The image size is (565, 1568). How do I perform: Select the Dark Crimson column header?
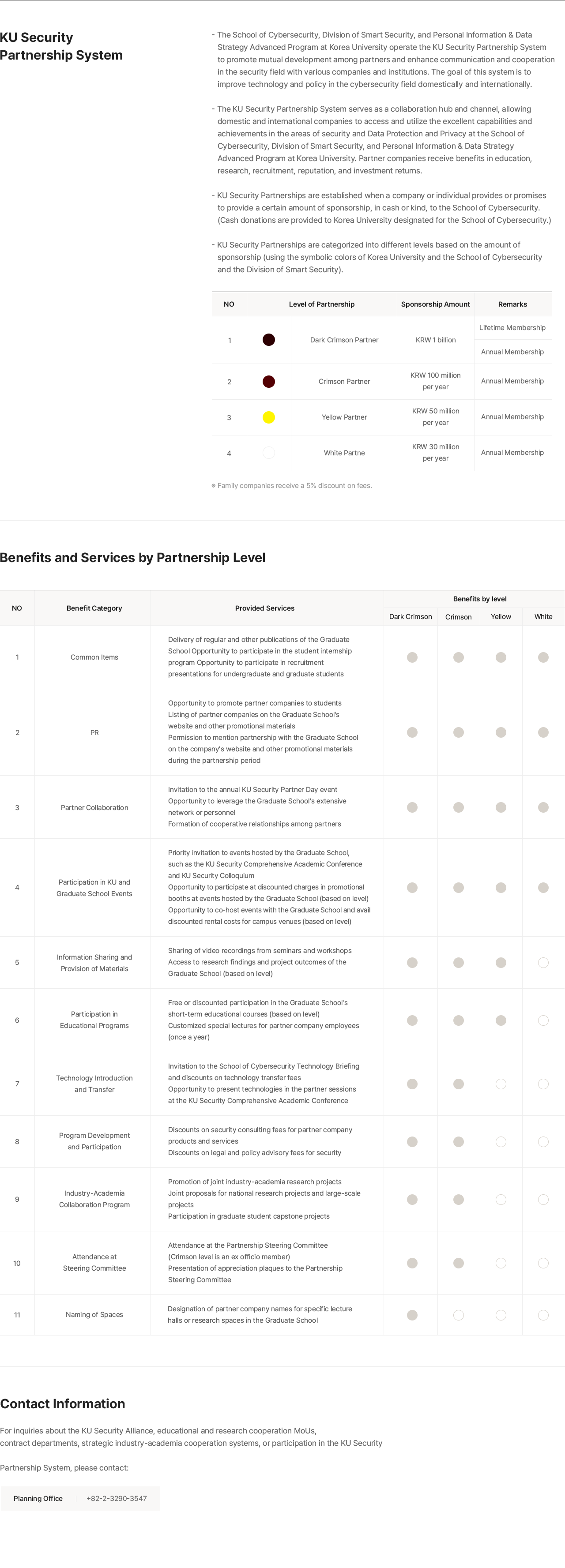click(x=411, y=617)
